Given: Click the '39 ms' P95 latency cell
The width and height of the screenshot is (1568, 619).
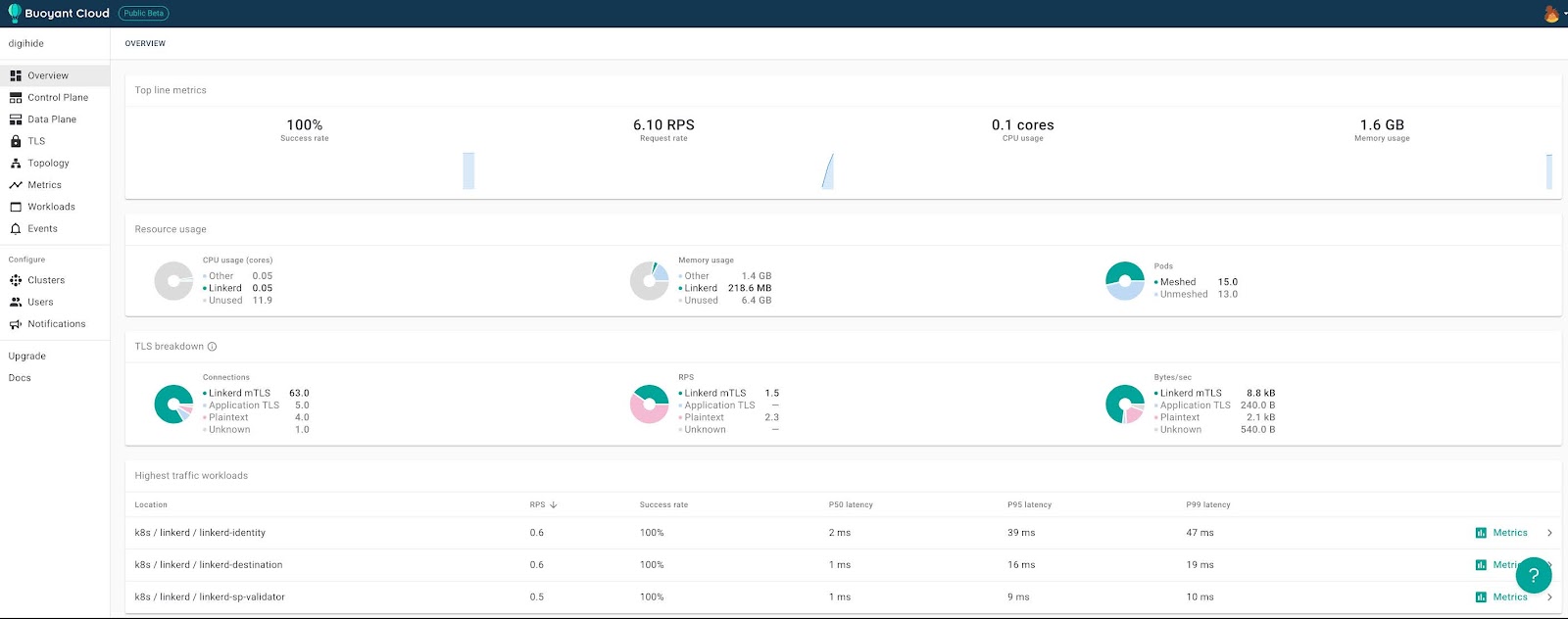Looking at the screenshot, I should coord(1021,533).
